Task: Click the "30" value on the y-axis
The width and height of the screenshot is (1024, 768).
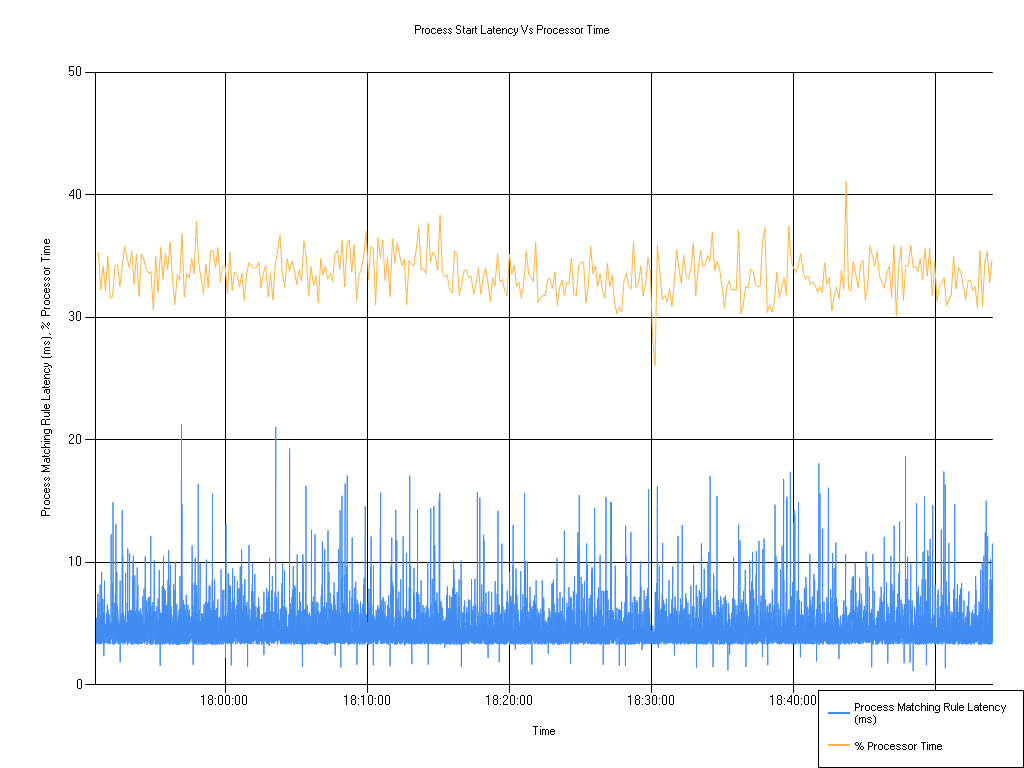Action: pos(73,315)
